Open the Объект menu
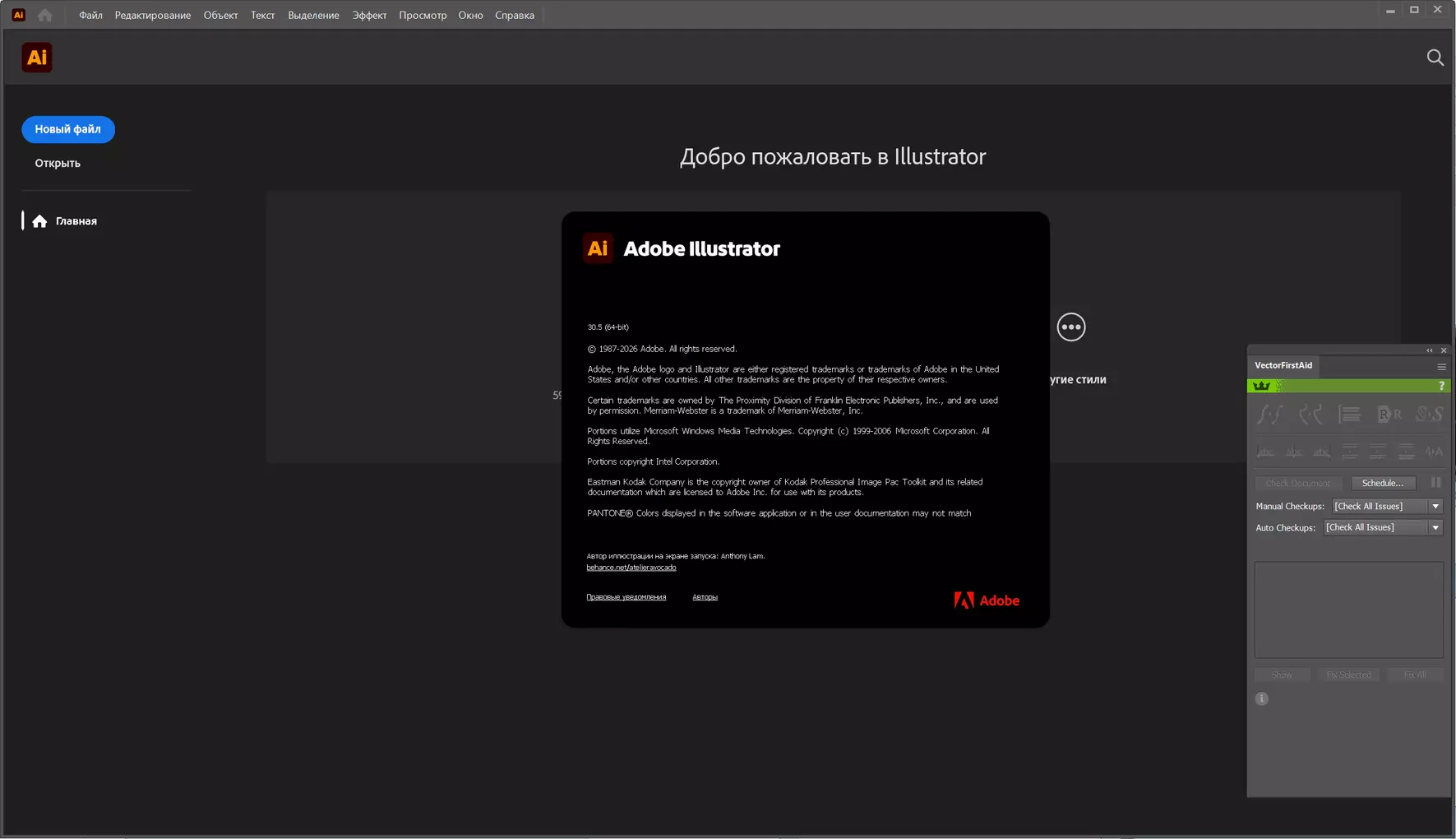The image size is (1456, 839). (x=220, y=15)
